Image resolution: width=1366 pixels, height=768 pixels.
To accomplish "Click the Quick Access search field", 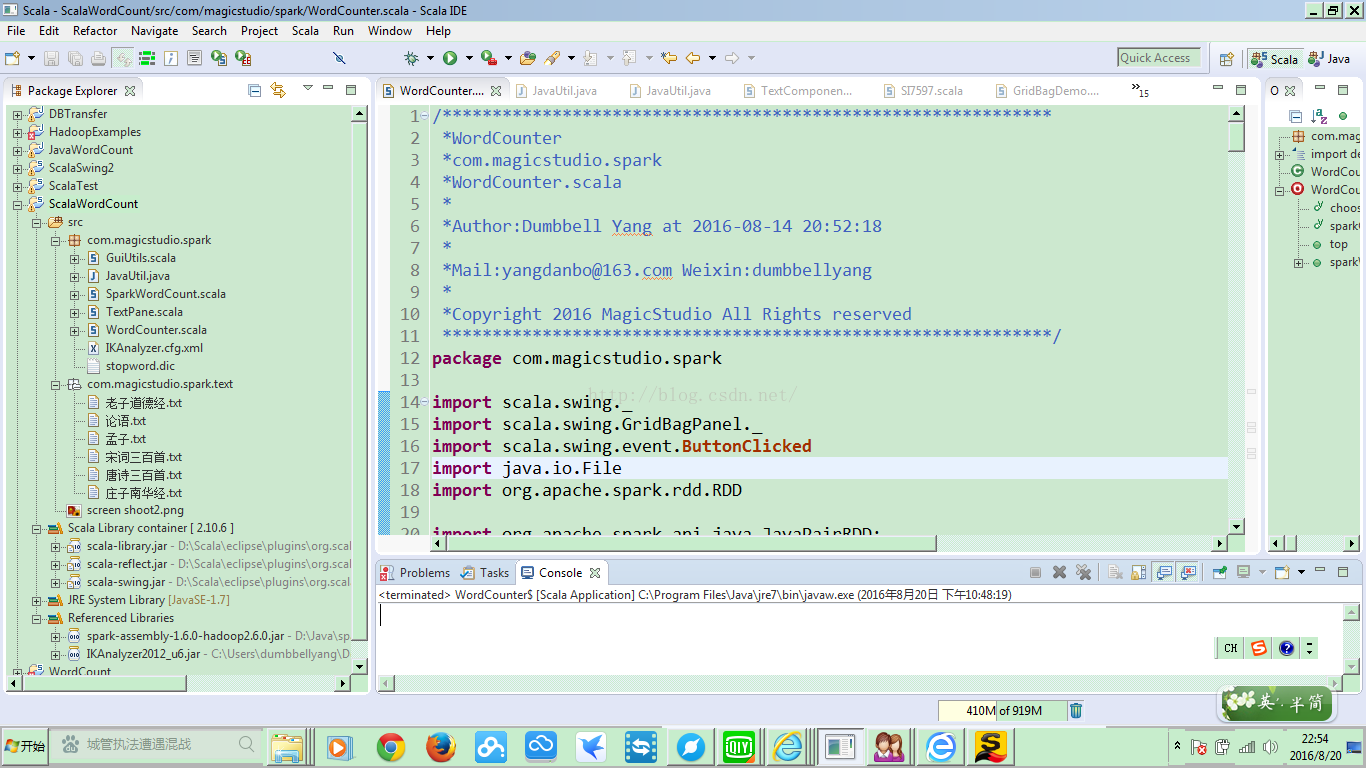I will [x=1158, y=58].
